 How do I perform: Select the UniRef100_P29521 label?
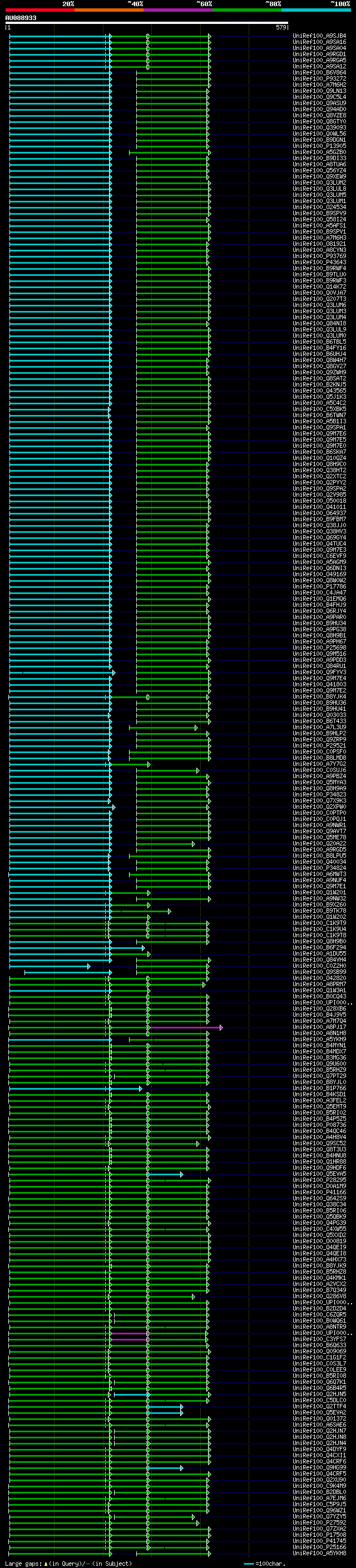(319, 746)
